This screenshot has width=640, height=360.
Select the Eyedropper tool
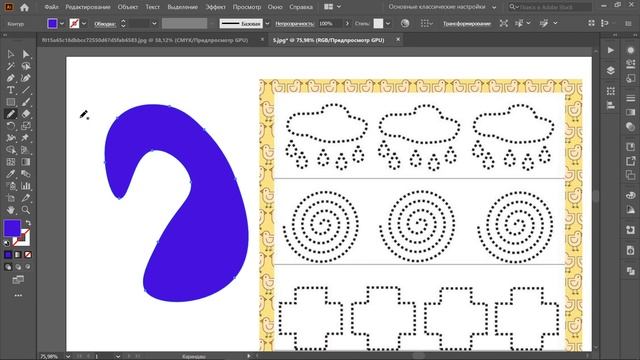[11, 174]
